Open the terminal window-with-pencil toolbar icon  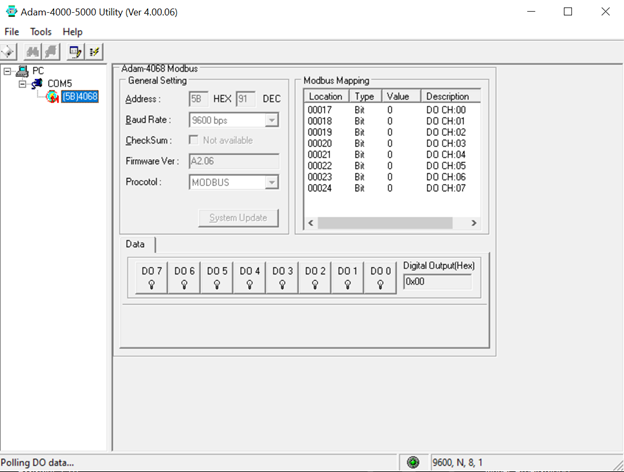tap(75, 52)
